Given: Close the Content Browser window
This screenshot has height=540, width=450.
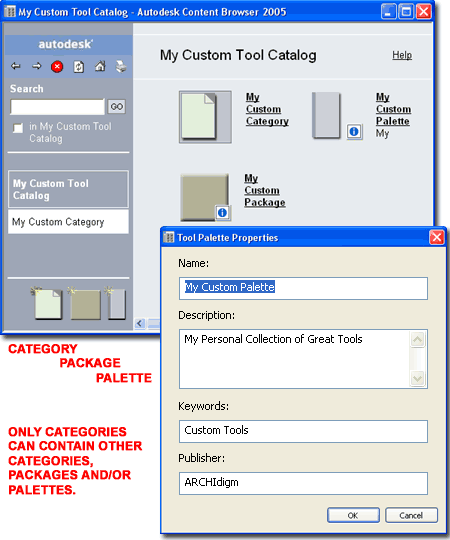Looking at the screenshot, I should point(423,12).
